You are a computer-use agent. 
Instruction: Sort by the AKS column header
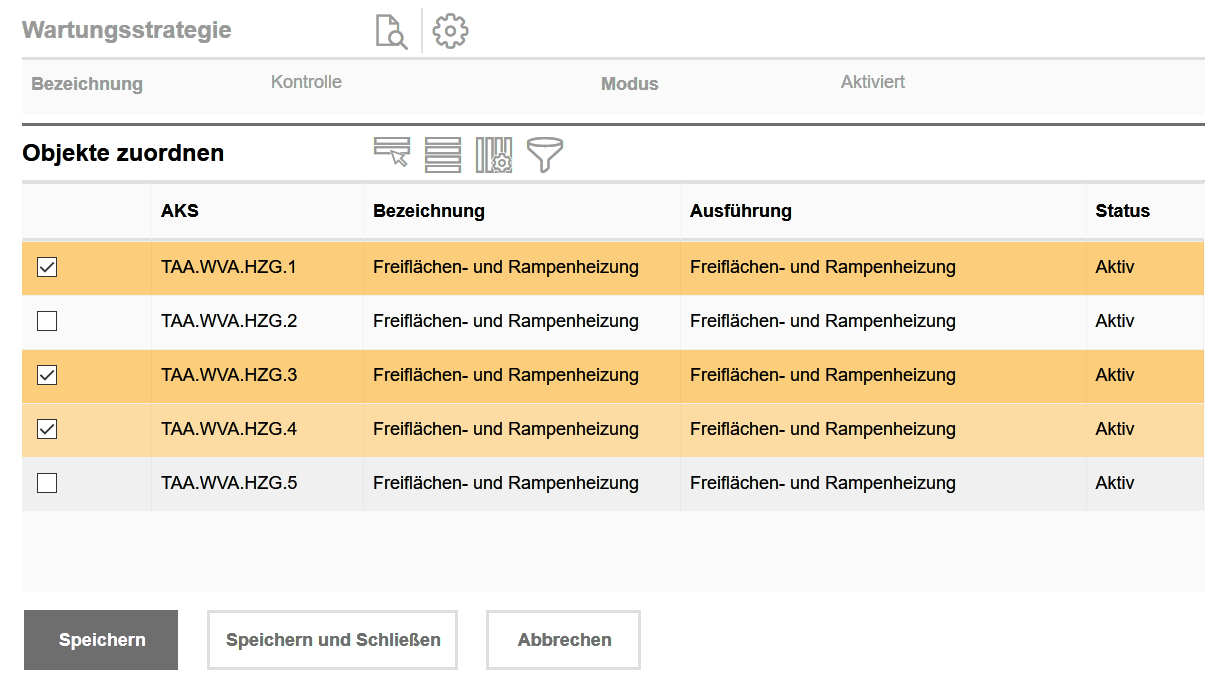click(x=180, y=211)
